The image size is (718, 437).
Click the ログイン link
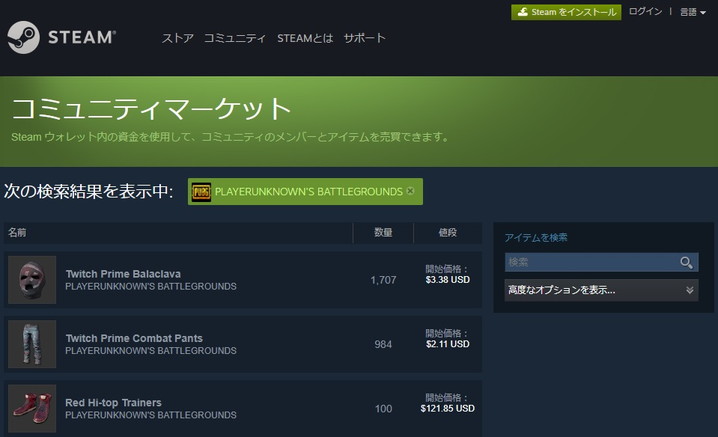(645, 11)
